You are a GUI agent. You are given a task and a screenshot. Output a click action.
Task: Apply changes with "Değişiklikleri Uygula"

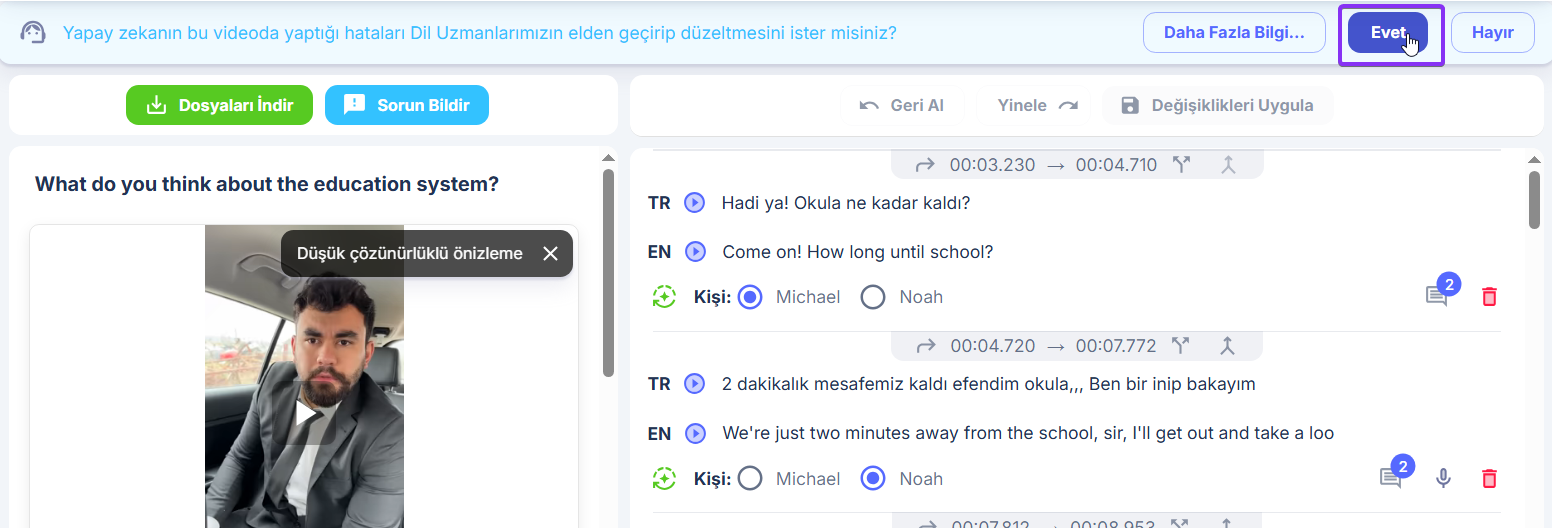click(1217, 105)
